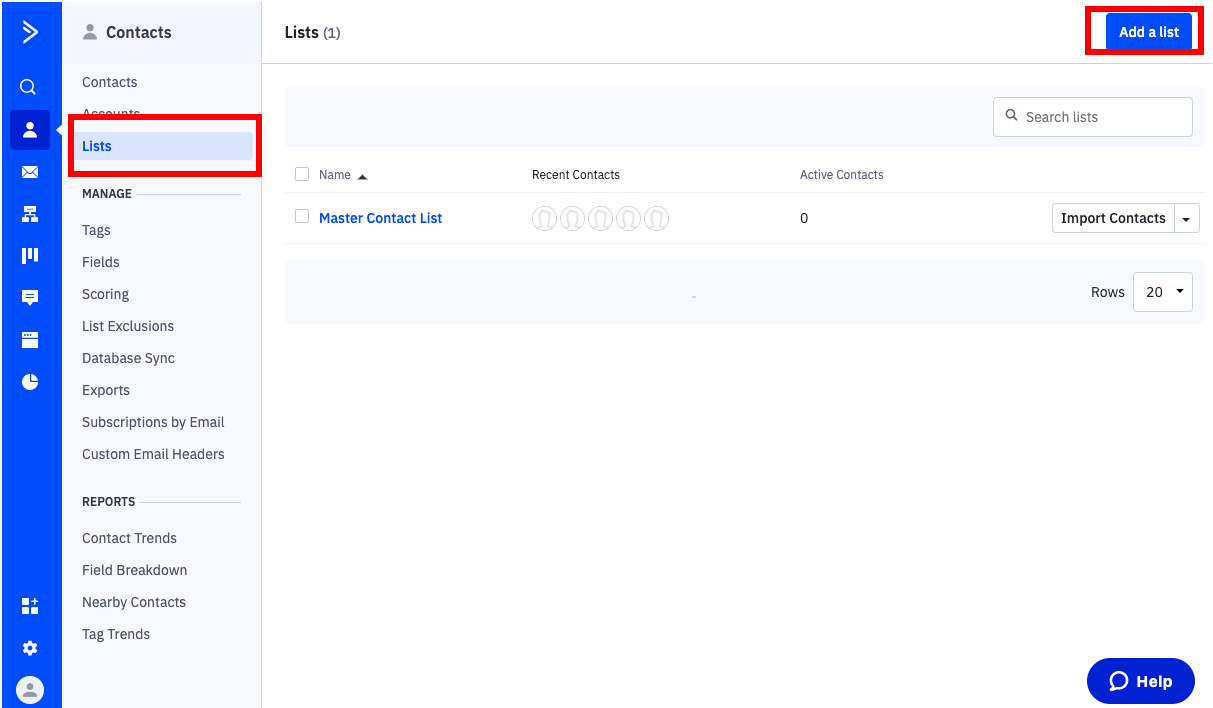1213x708 pixels.
Task: Open the Apps grid icon
Action: pyautogui.click(x=30, y=606)
